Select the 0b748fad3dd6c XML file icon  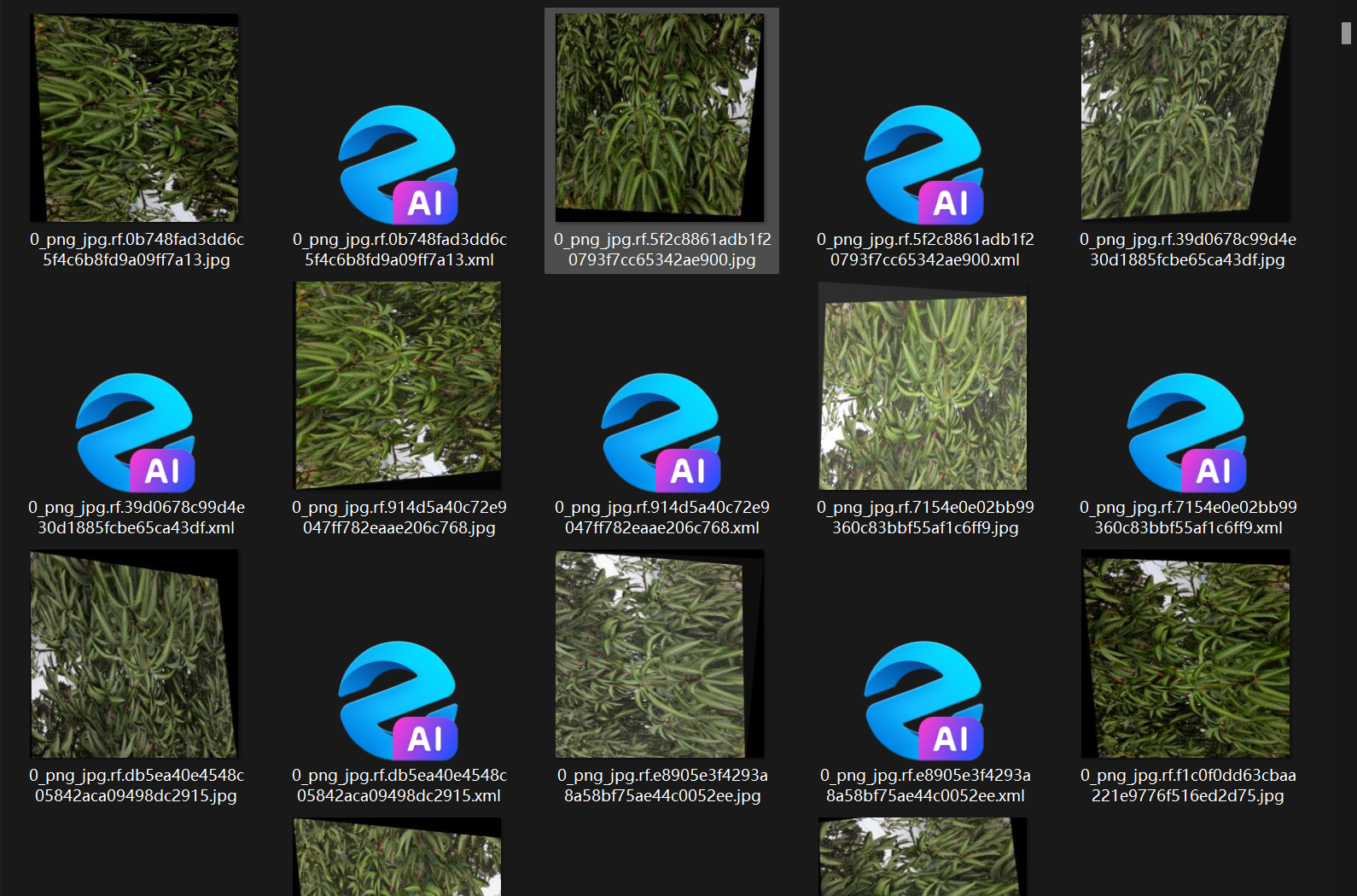pyautogui.click(x=399, y=165)
